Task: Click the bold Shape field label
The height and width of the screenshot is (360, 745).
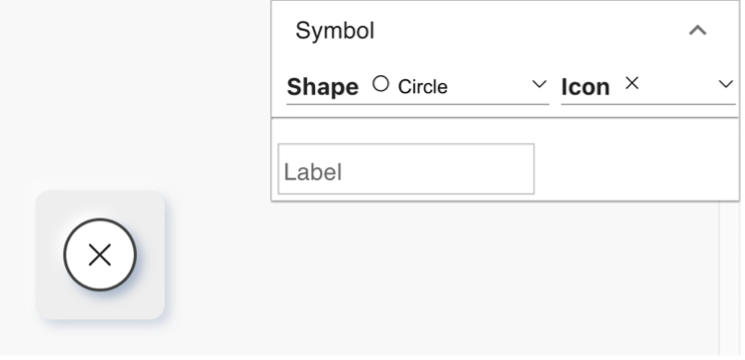Action: [323, 87]
